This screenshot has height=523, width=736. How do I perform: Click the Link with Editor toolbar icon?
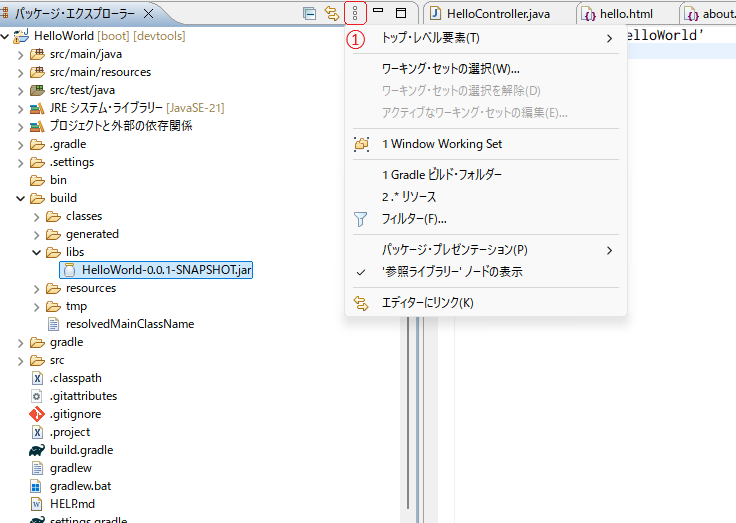point(333,13)
